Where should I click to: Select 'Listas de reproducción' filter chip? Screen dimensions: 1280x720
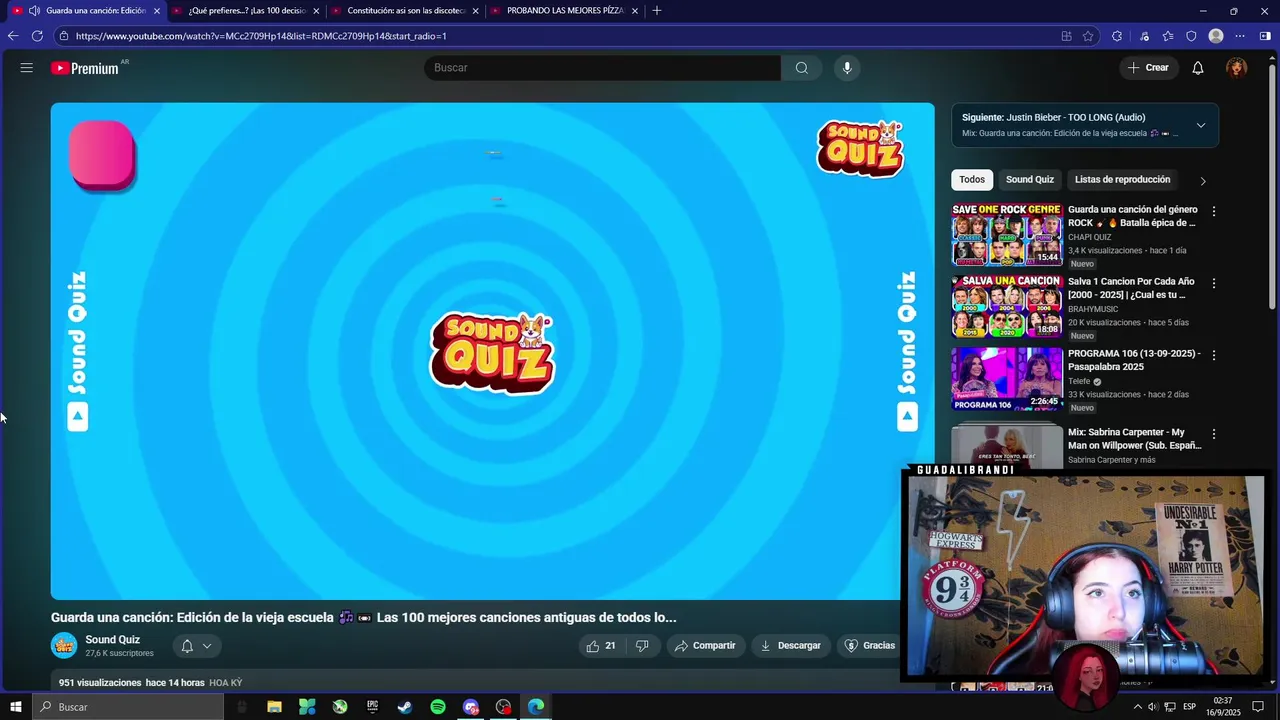click(x=1122, y=180)
